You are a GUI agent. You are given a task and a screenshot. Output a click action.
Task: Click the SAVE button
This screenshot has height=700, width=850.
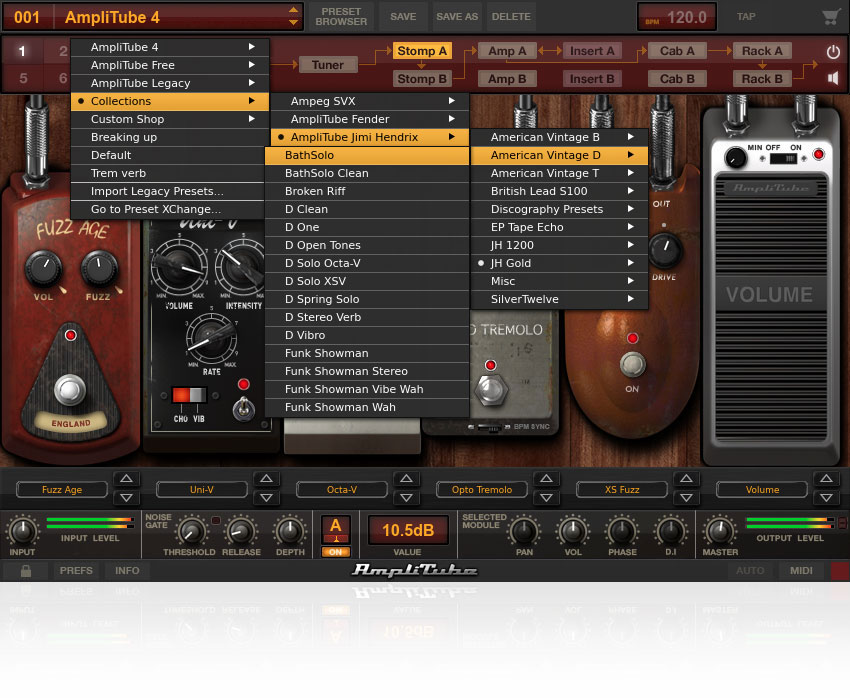tap(403, 17)
